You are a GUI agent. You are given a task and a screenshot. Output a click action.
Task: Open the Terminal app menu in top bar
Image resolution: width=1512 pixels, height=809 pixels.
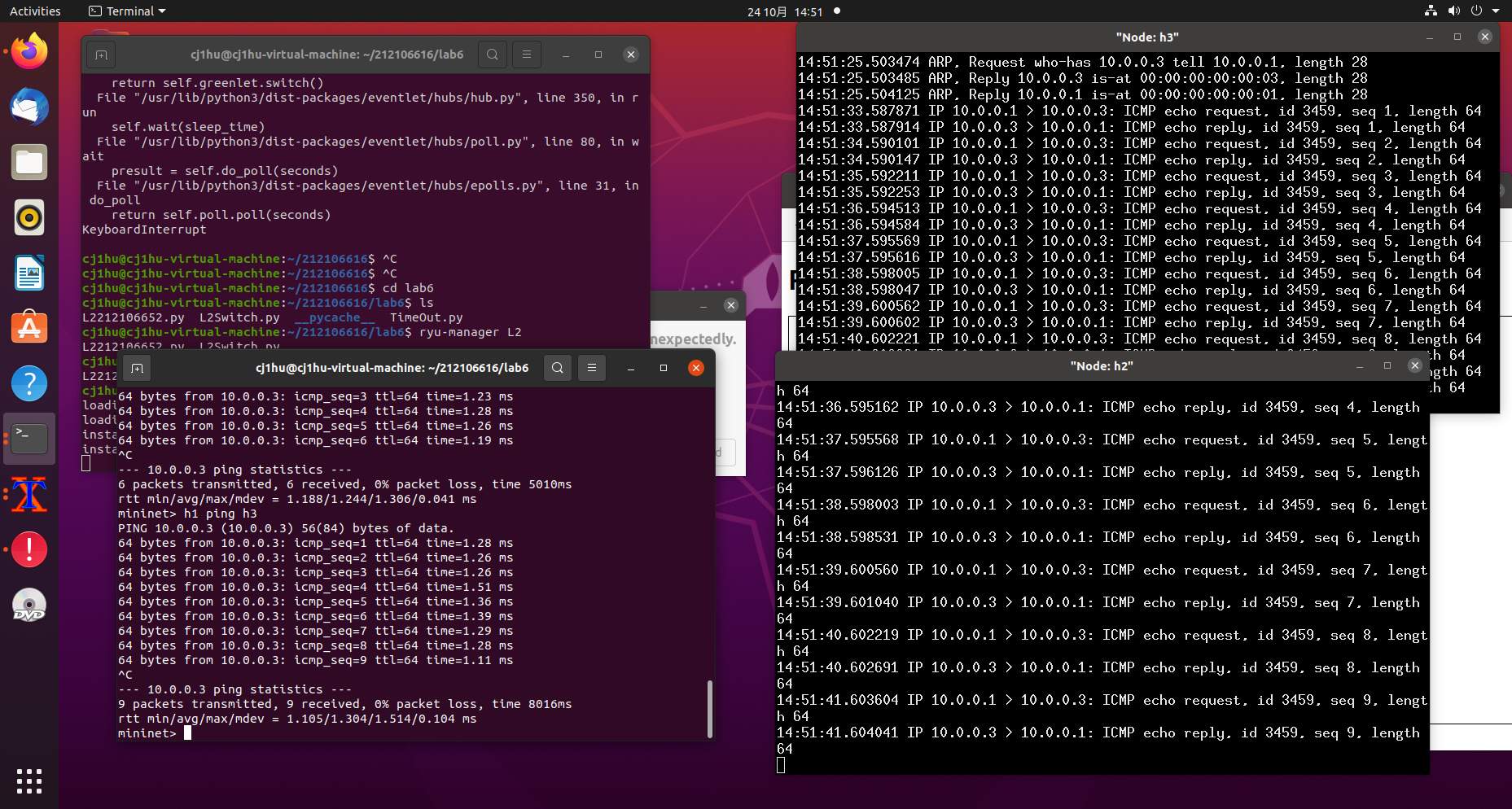(127, 11)
